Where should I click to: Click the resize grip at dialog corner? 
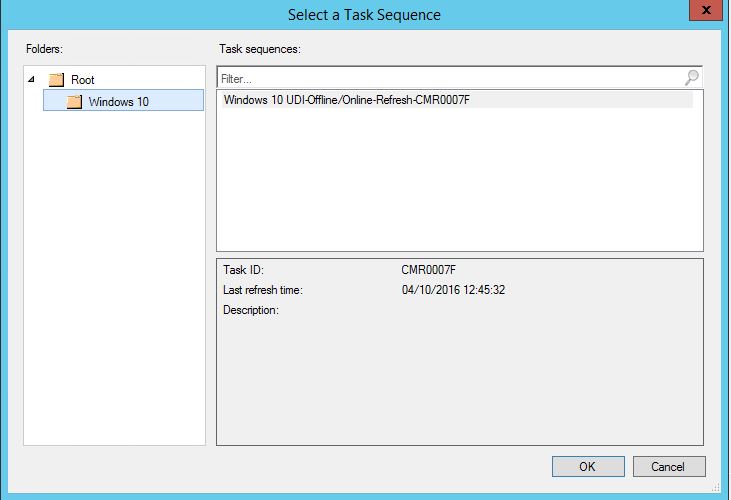[716, 486]
